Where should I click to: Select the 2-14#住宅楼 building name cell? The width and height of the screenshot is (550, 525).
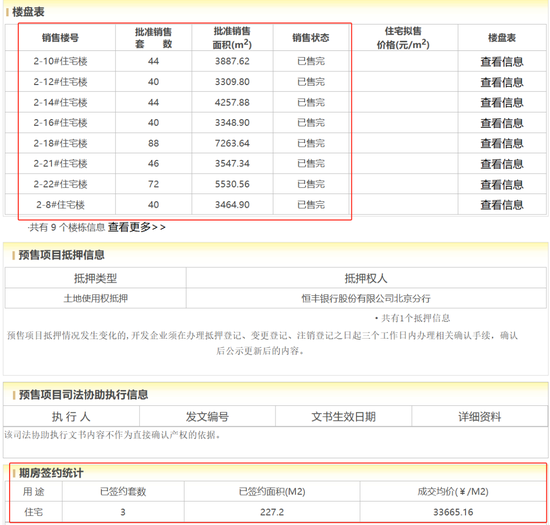click(60, 102)
